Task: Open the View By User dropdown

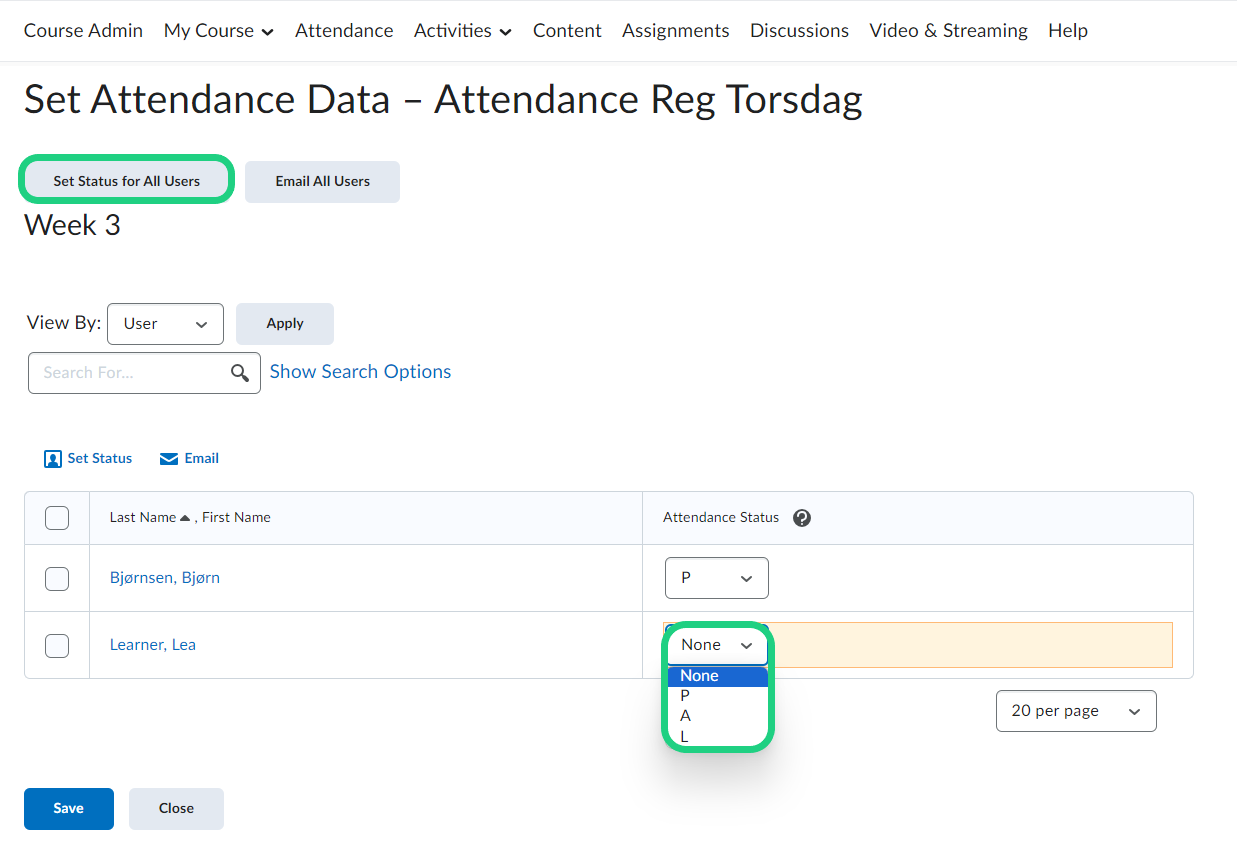Action: 165,324
